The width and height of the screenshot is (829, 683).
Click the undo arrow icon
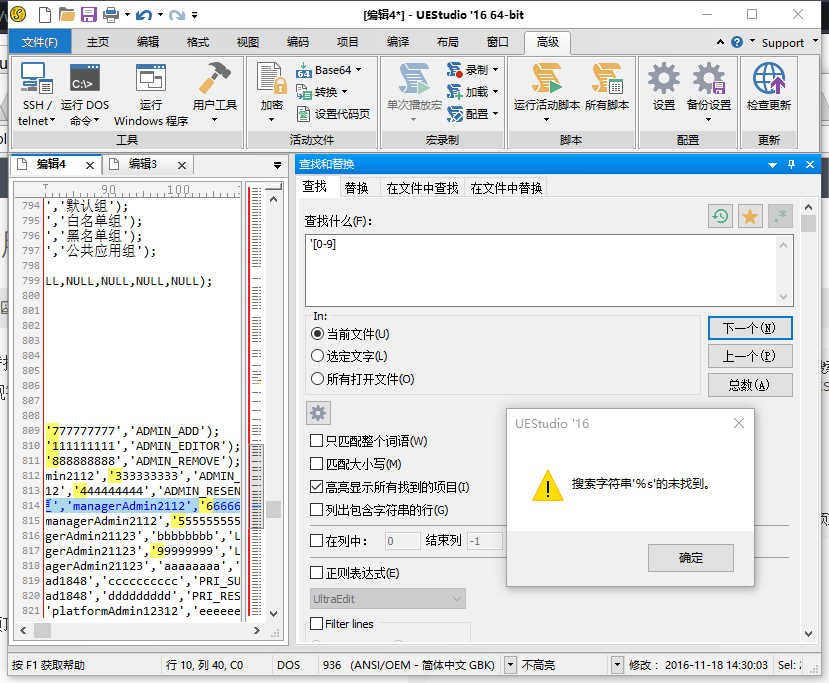coord(143,15)
